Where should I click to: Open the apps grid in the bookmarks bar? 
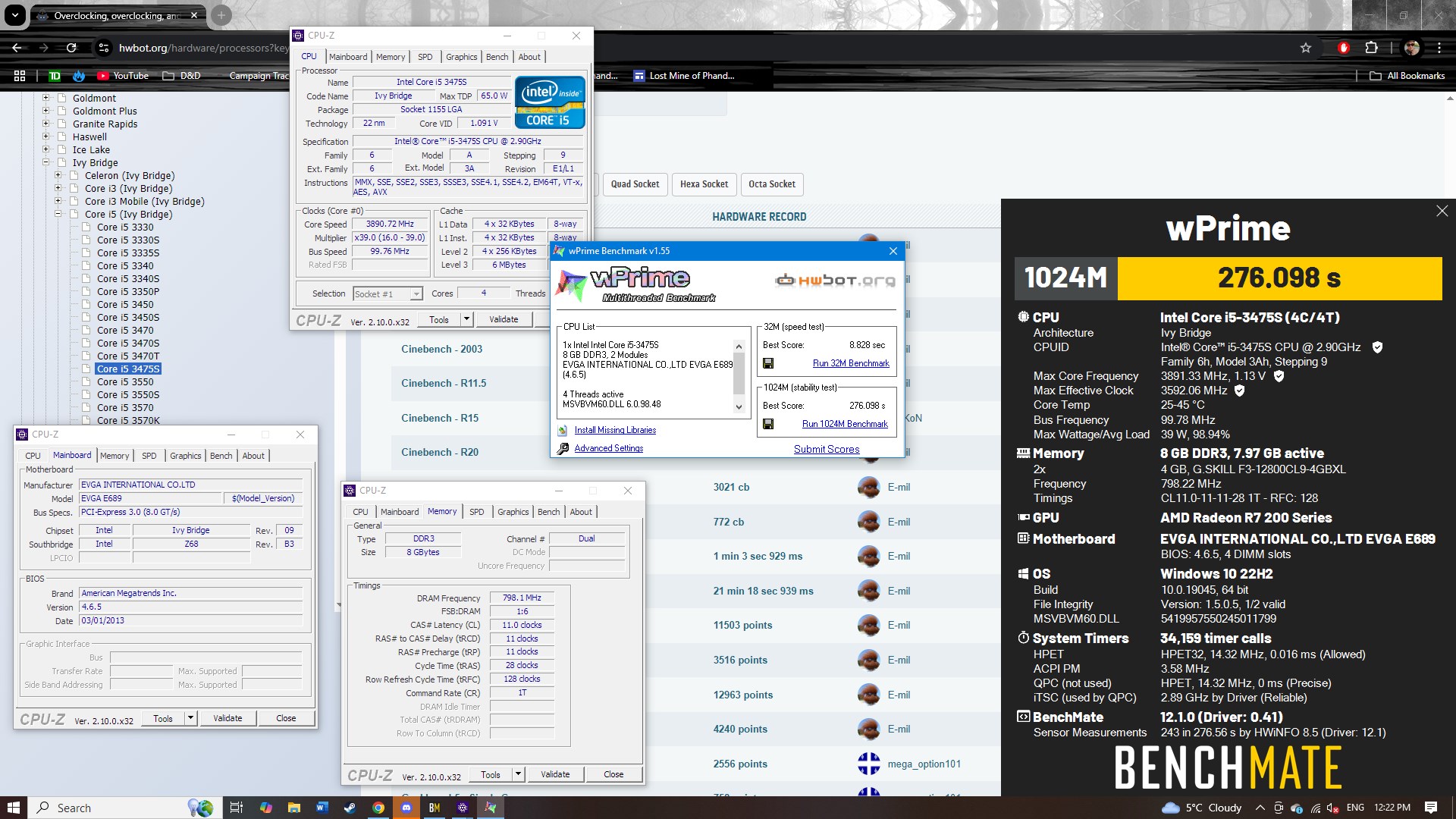pyautogui.click(x=20, y=76)
